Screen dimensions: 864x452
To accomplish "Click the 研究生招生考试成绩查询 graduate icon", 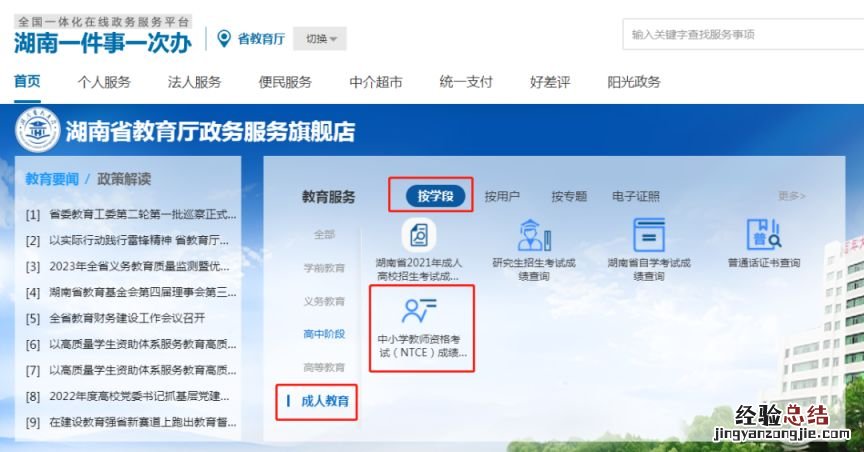I will [534, 235].
